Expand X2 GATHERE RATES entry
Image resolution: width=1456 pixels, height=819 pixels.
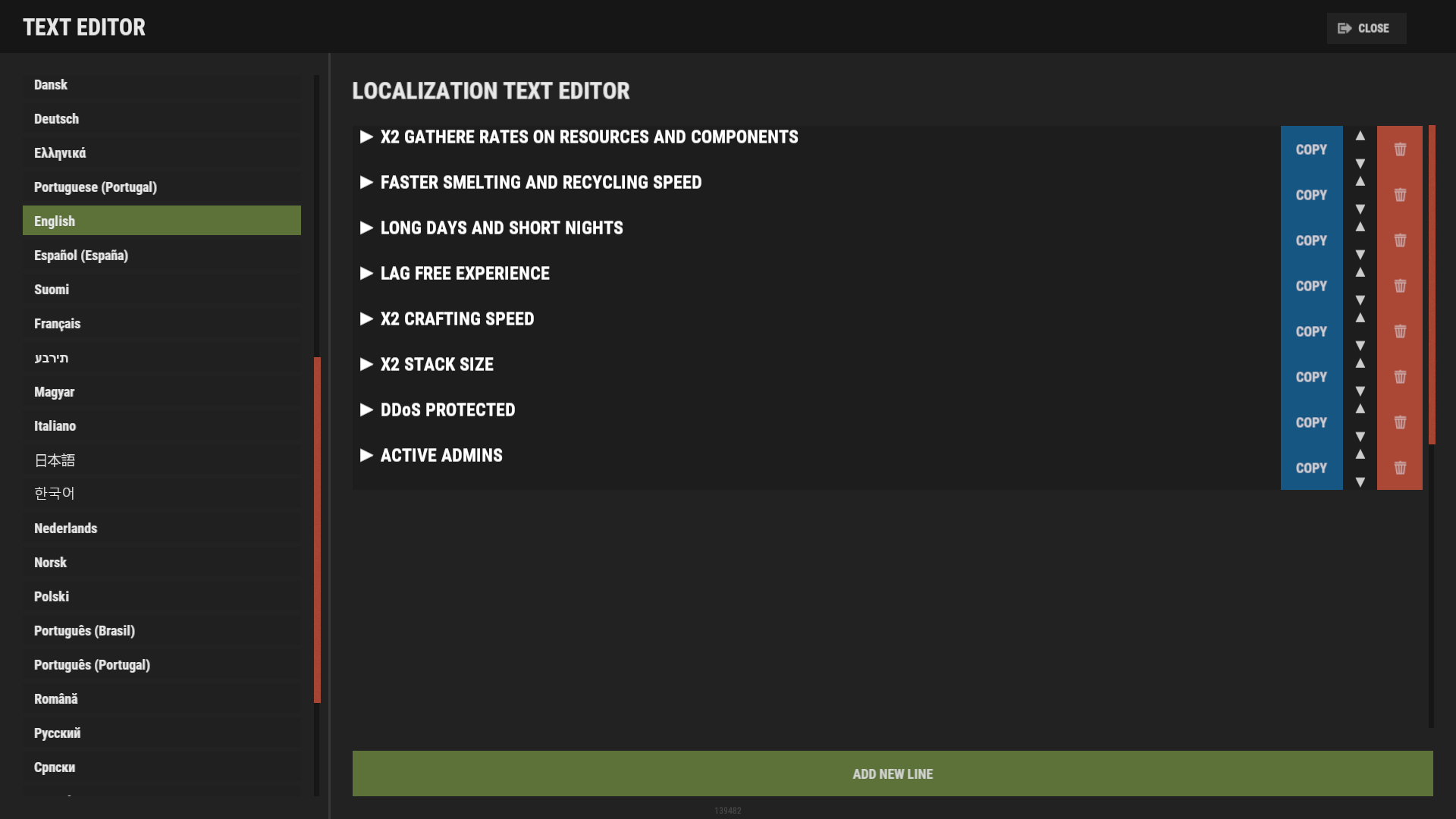click(366, 136)
